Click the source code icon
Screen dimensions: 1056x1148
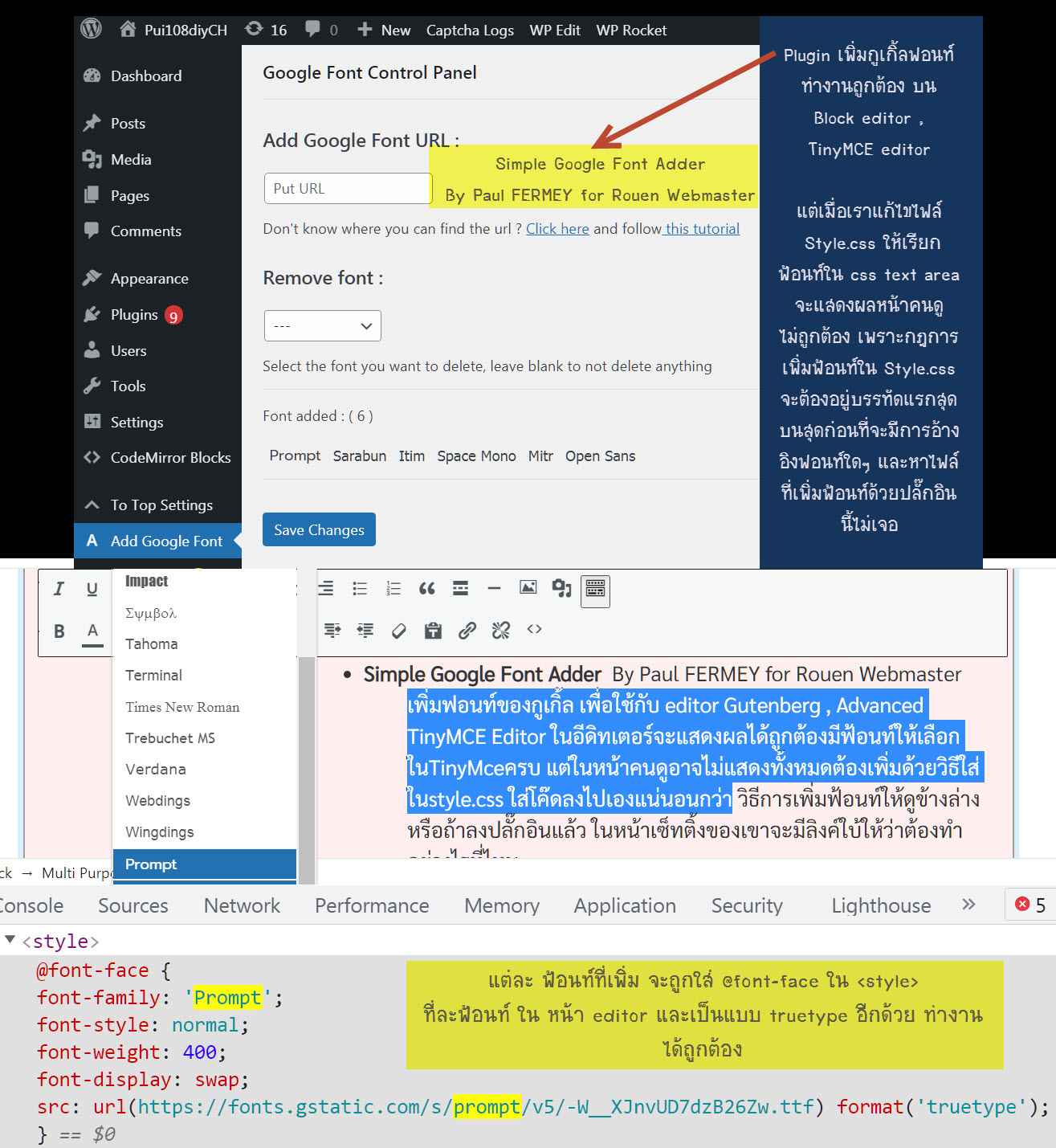coord(534,629)
